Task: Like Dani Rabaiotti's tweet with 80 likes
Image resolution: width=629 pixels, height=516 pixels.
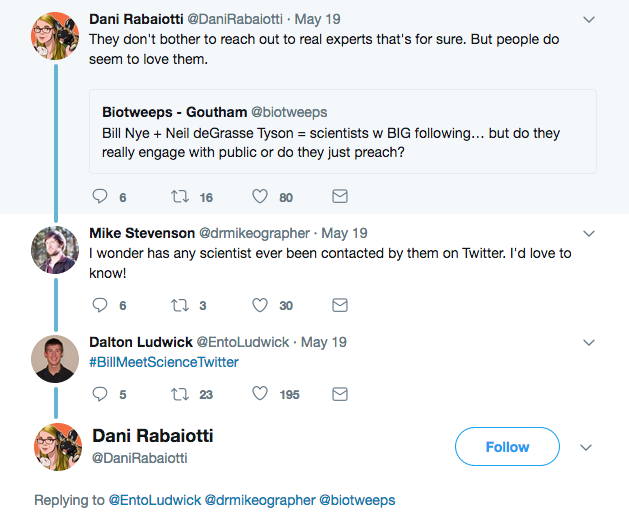Action: tap(260, 196)
